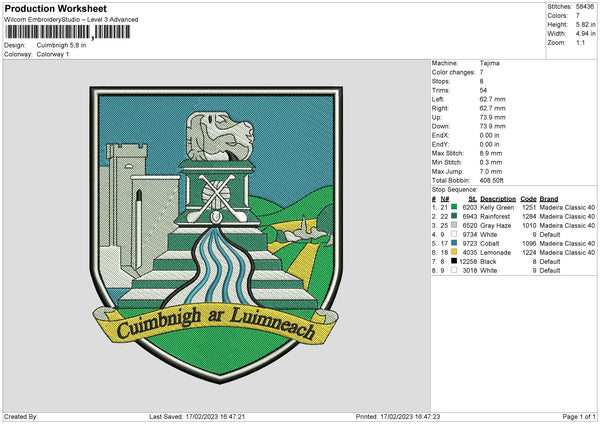This screenshot has height=424, width=600.
Task: Click the Height value '5.82 in'
Action: pyautogui.click(x=585, y=24)
